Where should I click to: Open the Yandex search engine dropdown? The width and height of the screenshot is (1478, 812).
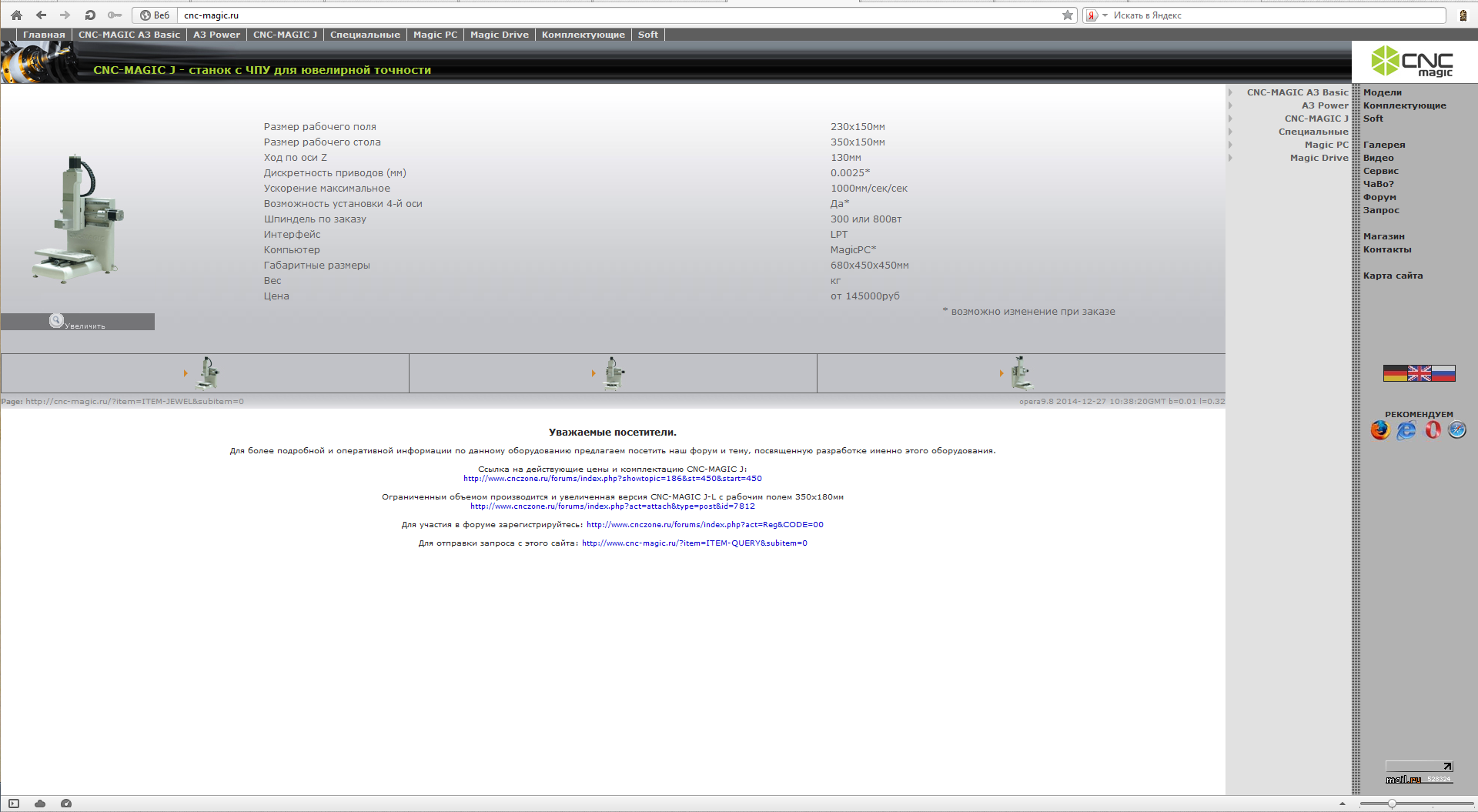pyautogui.click(x=1097, y=15)
